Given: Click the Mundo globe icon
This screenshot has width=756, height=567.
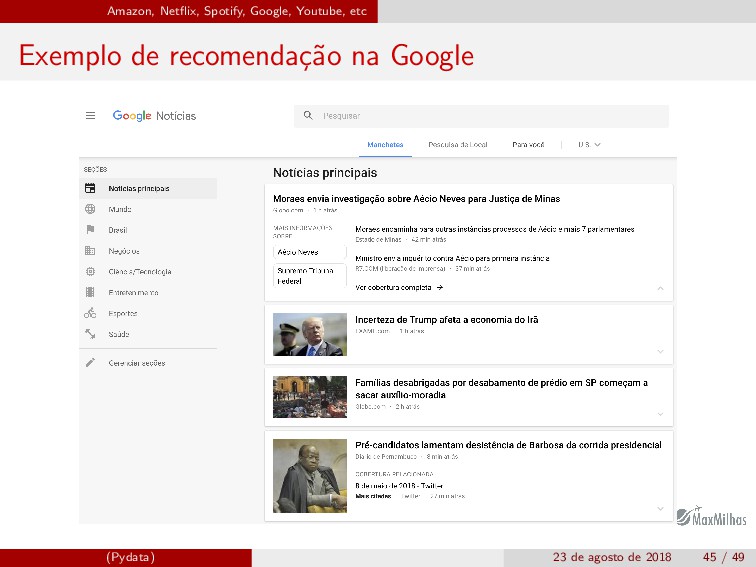Looking at the screenshot, I should [90, 209].
